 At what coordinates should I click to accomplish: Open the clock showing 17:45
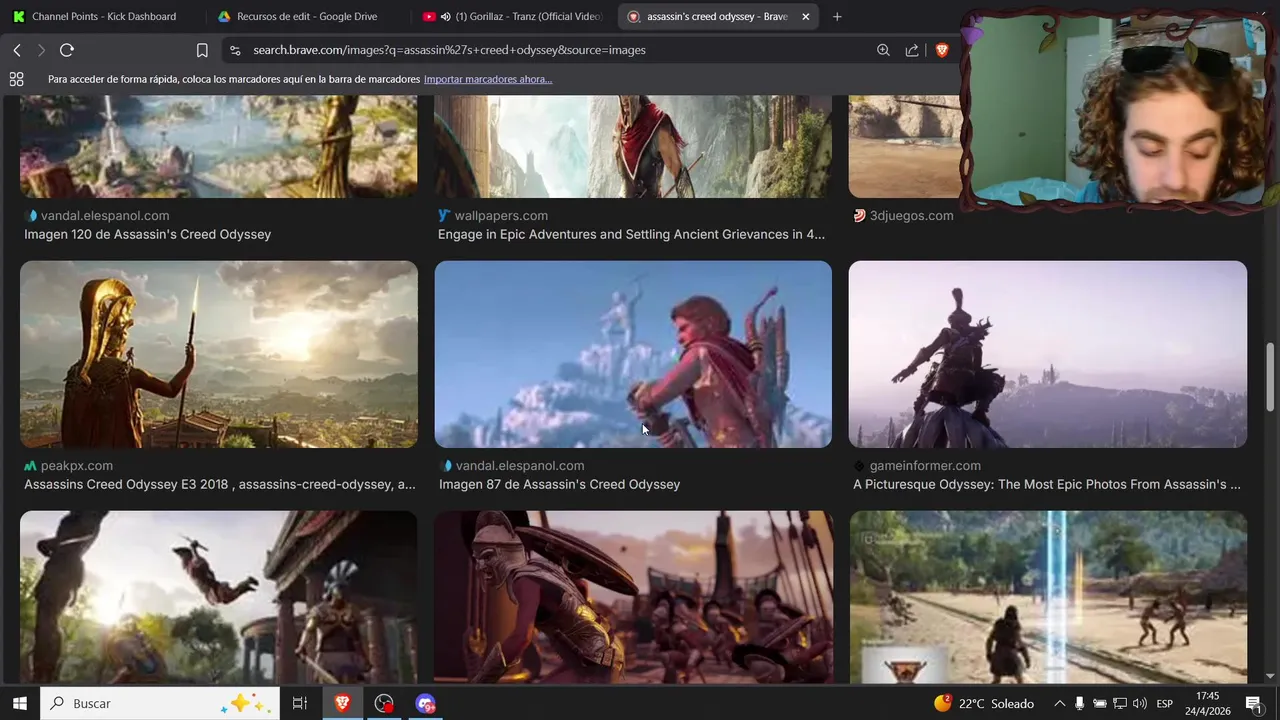click(1207, 703)
